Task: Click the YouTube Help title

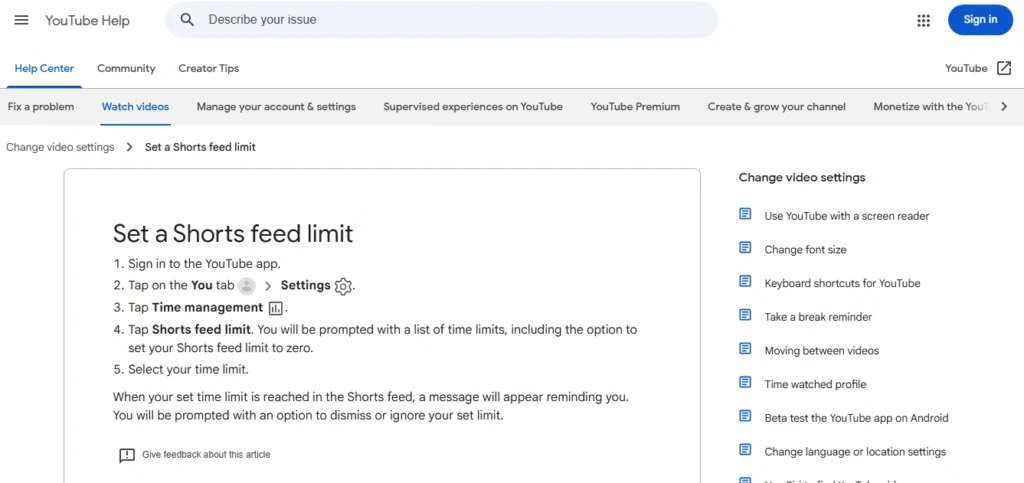Action: (x=88, y=20)
